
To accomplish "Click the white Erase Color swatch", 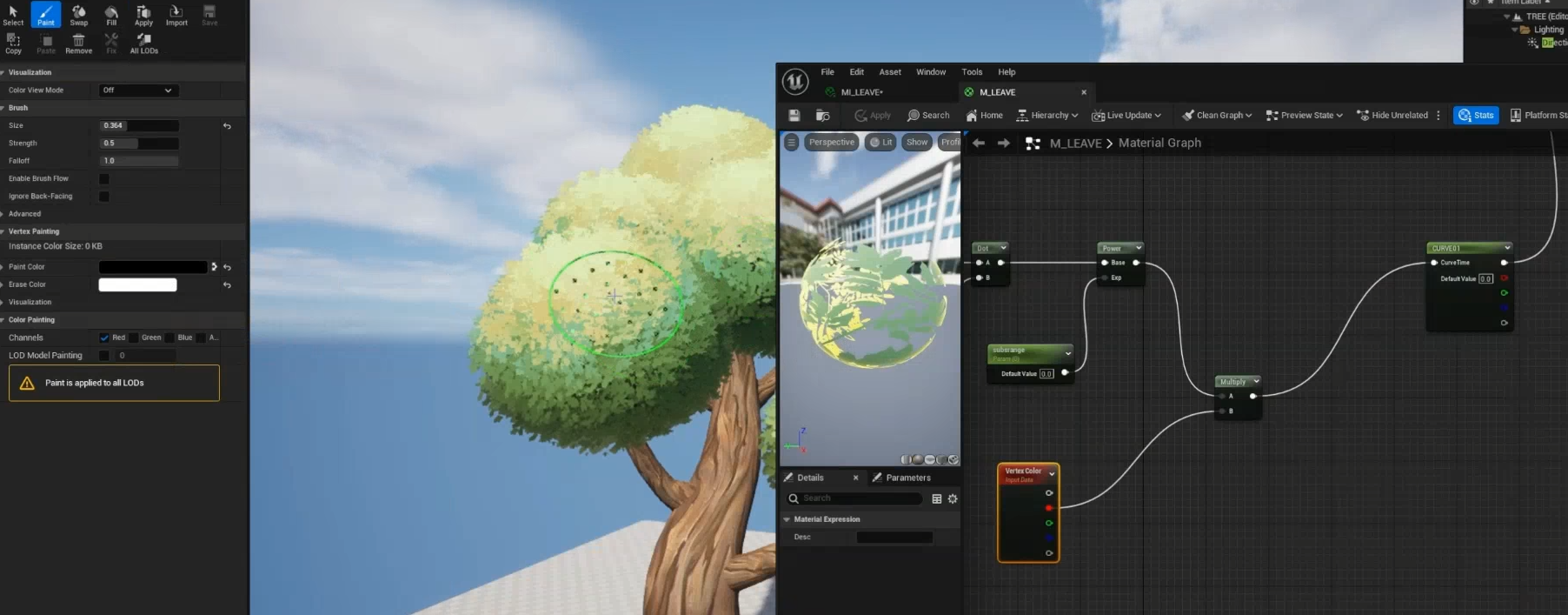I will pos(137,284).
